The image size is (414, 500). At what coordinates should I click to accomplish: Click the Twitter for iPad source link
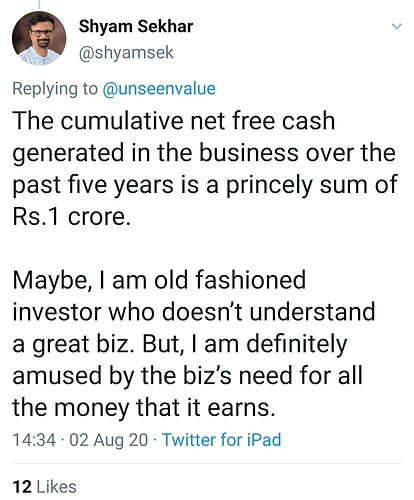click(x=222, y=440)
